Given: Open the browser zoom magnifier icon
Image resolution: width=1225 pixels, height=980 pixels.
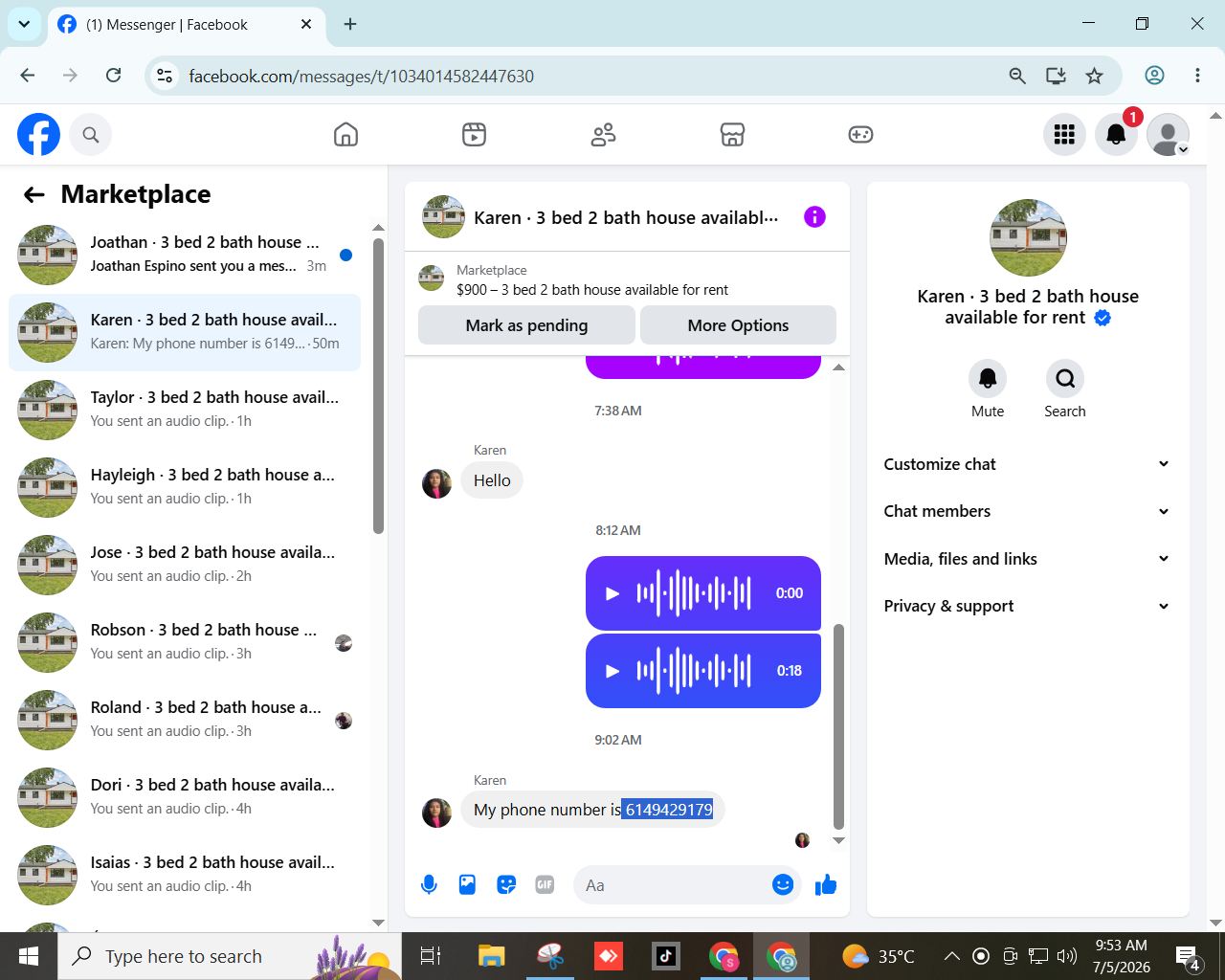Looking at the screenshot, I should [1017, 76].
